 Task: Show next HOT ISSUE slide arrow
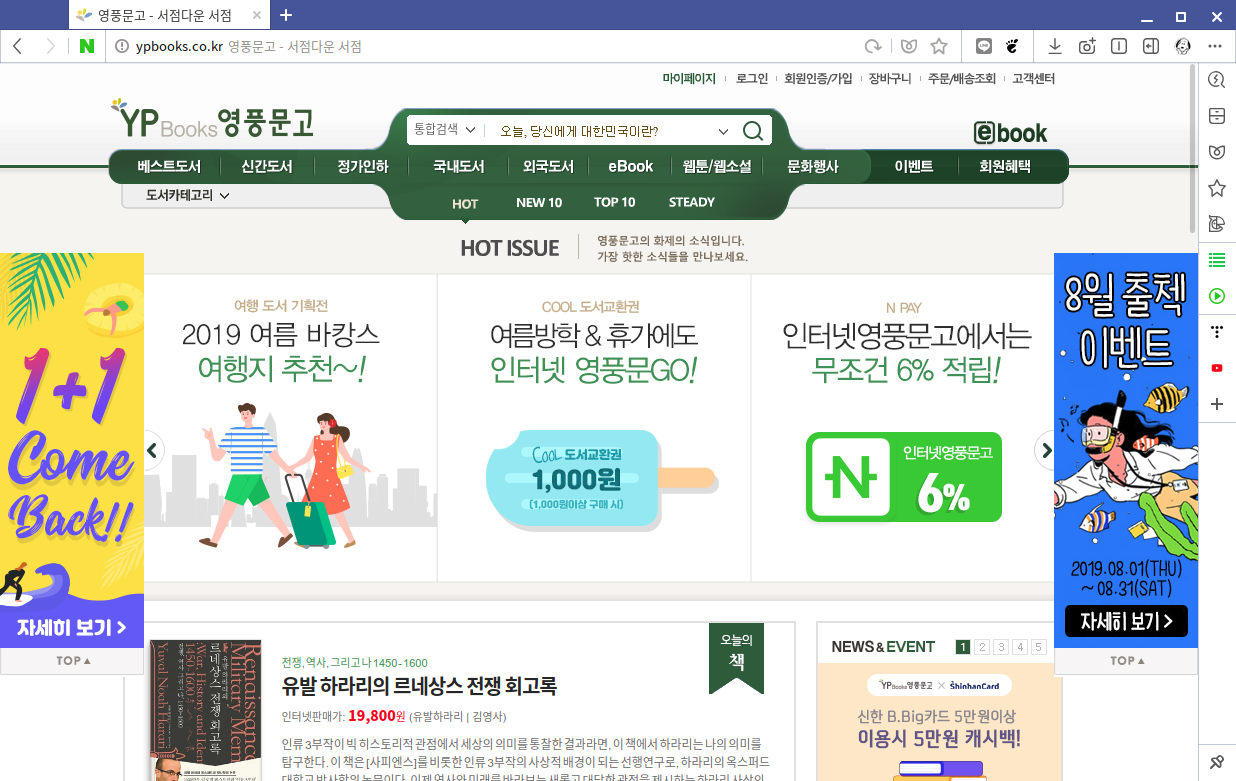point(1046,451)
